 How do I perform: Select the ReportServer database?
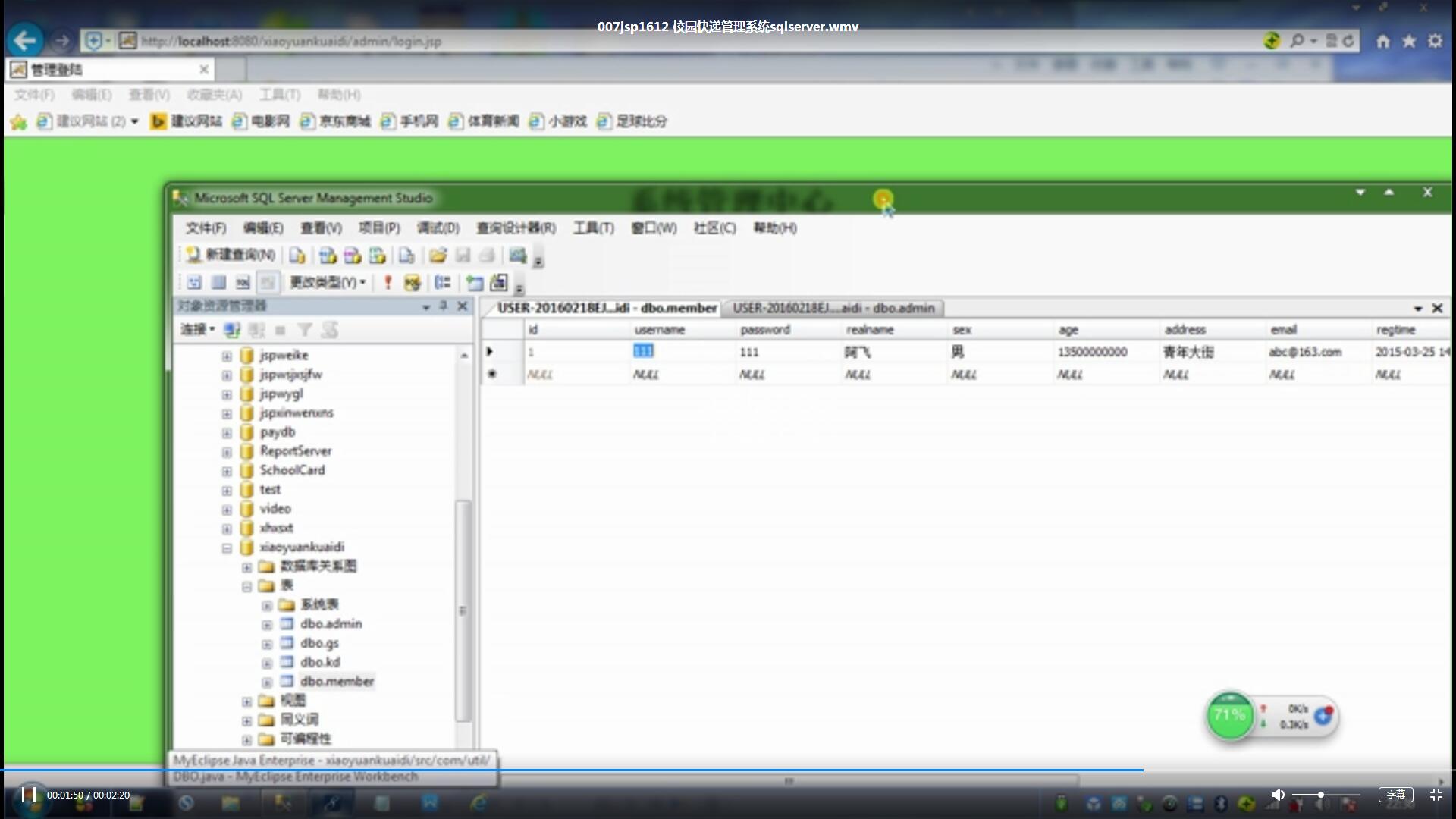(296, 451)
